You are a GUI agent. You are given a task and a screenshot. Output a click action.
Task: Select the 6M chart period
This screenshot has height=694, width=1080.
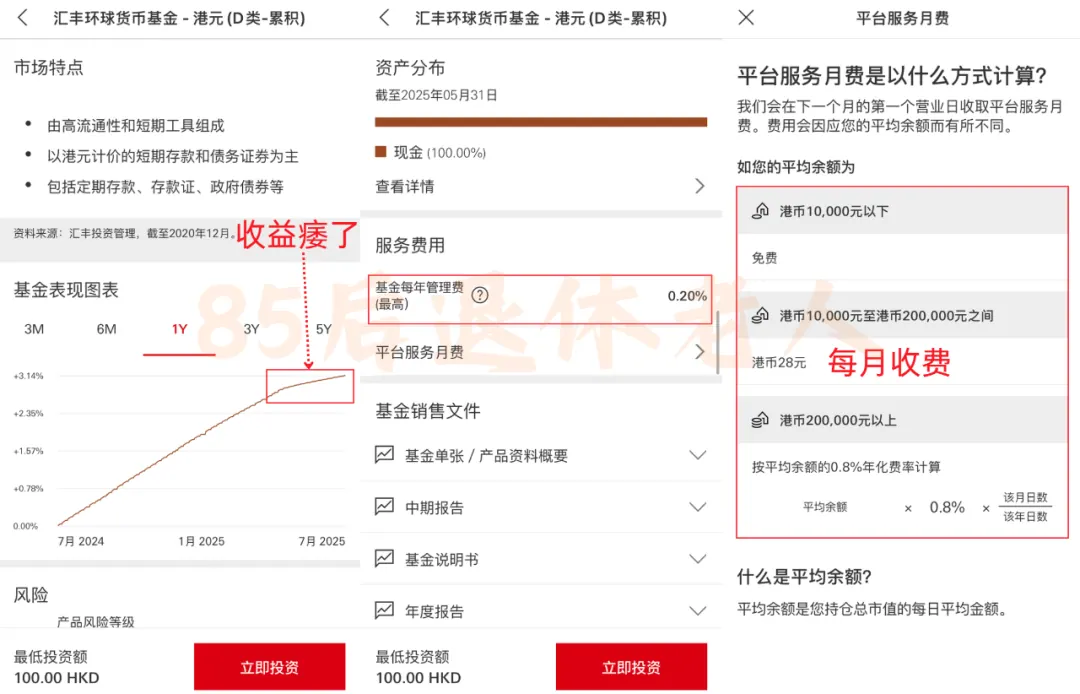(107, 329)
